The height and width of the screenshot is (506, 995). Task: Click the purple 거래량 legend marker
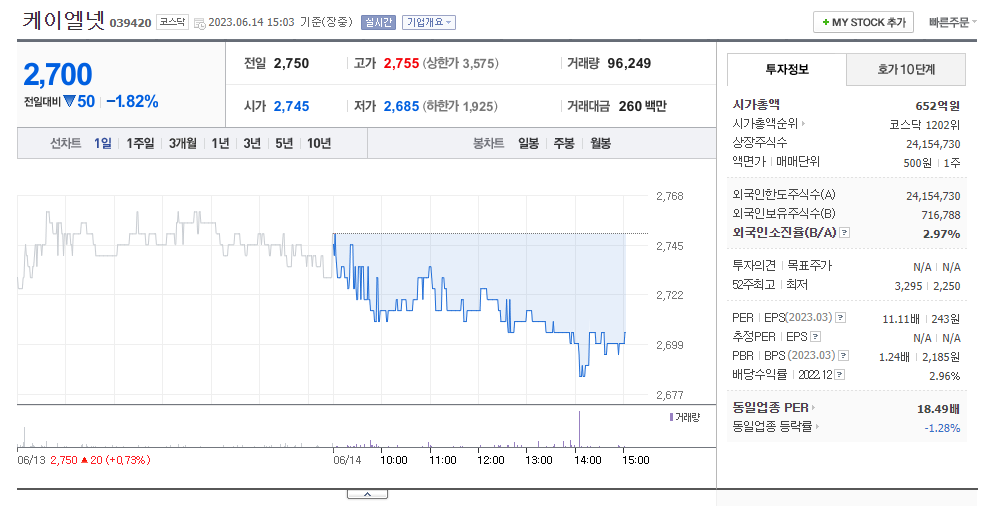coord(671,417)
